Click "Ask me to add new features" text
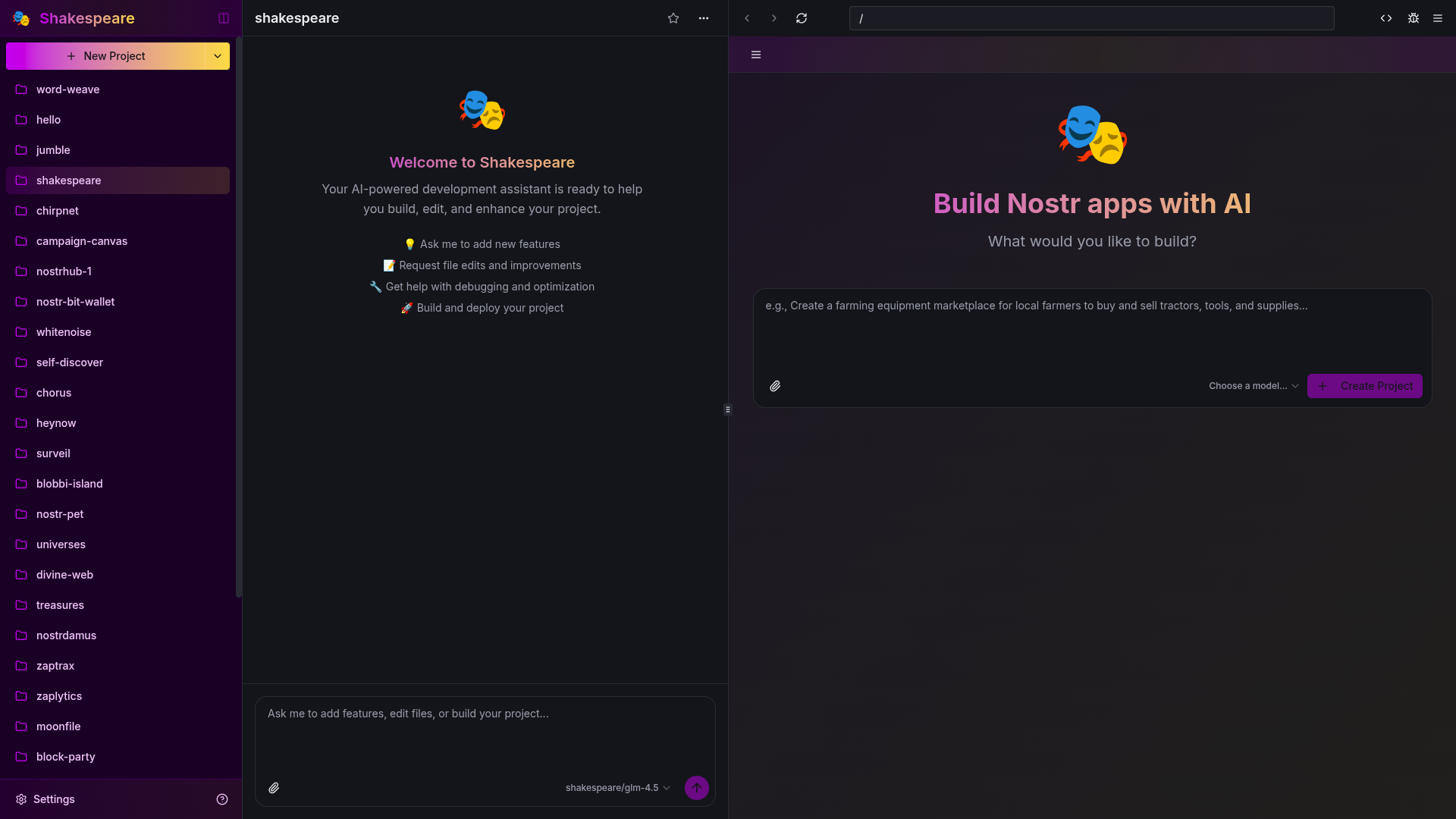 pyautogui.click(x=490, y=244)
